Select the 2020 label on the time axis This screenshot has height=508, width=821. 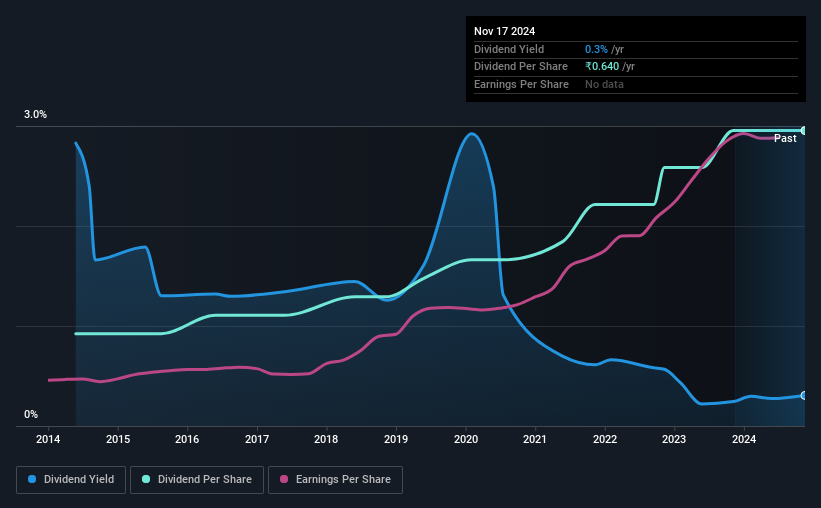[465, 439]
